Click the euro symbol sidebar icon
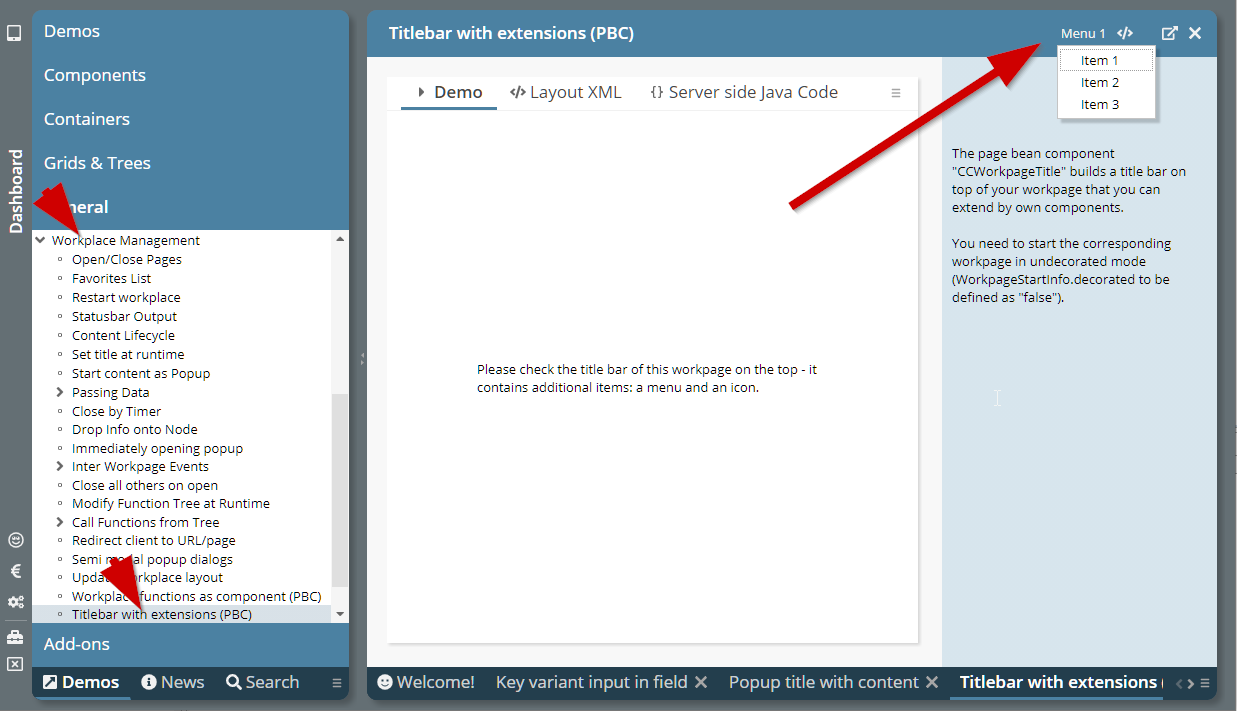1237x711 pixels. pos(15,571)
